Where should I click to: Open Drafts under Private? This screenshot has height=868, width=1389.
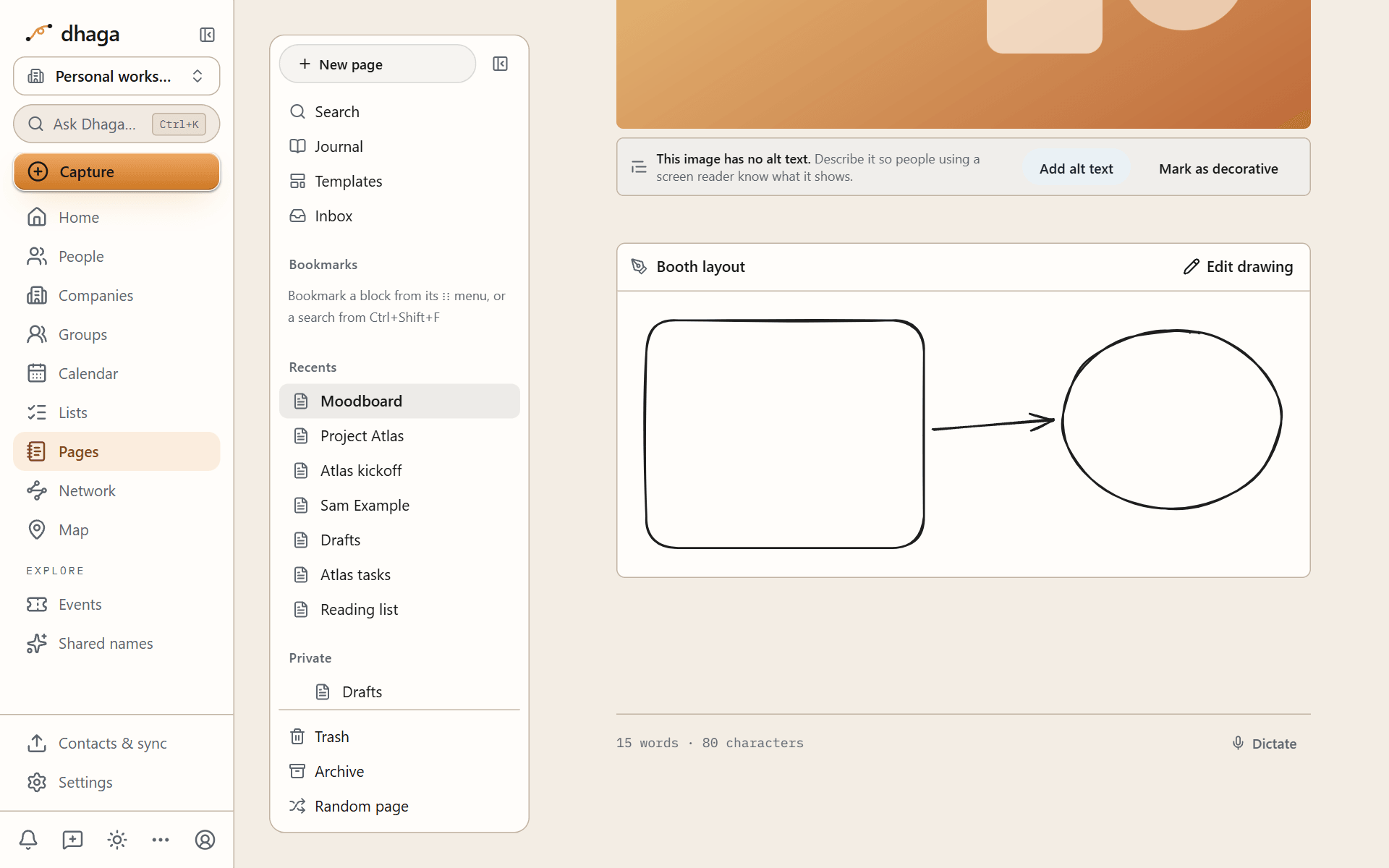pos(399,692)
